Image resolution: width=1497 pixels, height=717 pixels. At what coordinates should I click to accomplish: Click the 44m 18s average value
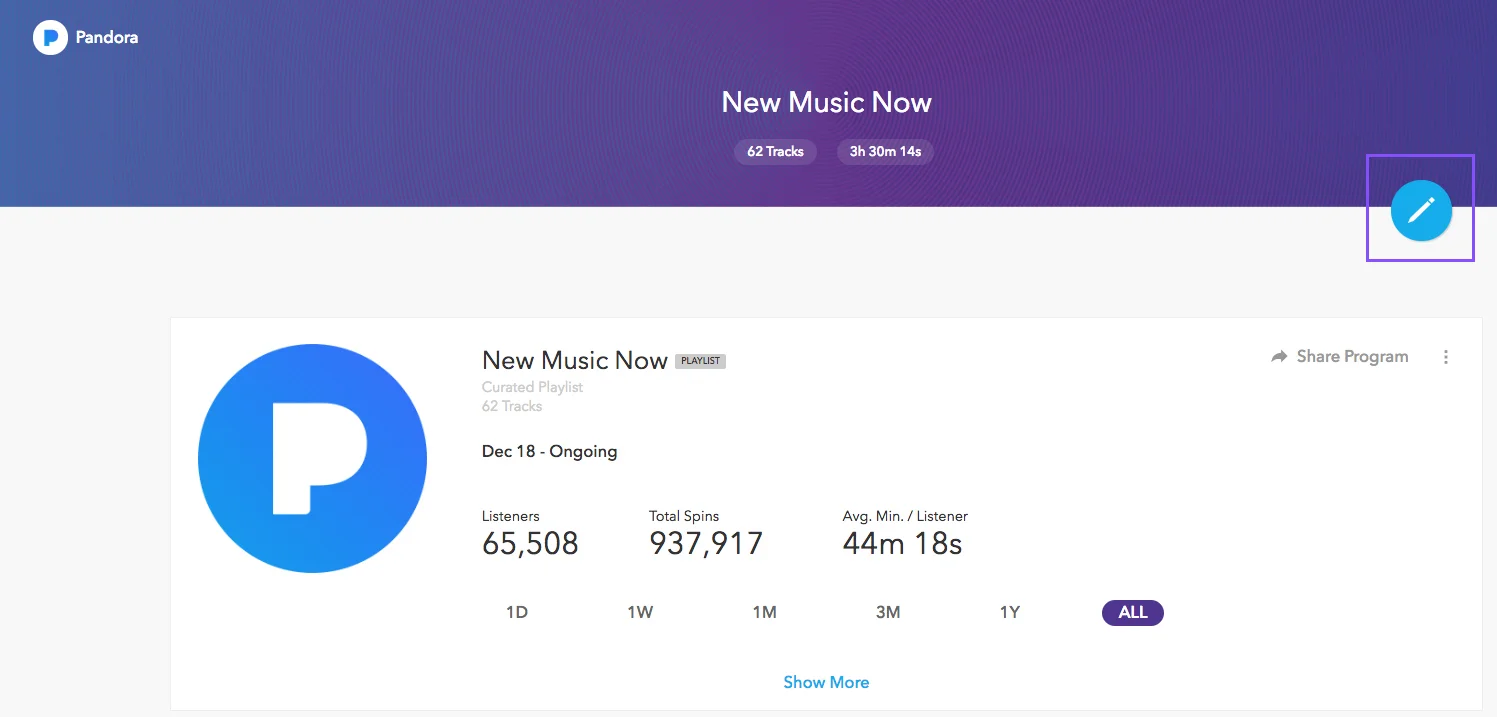903,543
